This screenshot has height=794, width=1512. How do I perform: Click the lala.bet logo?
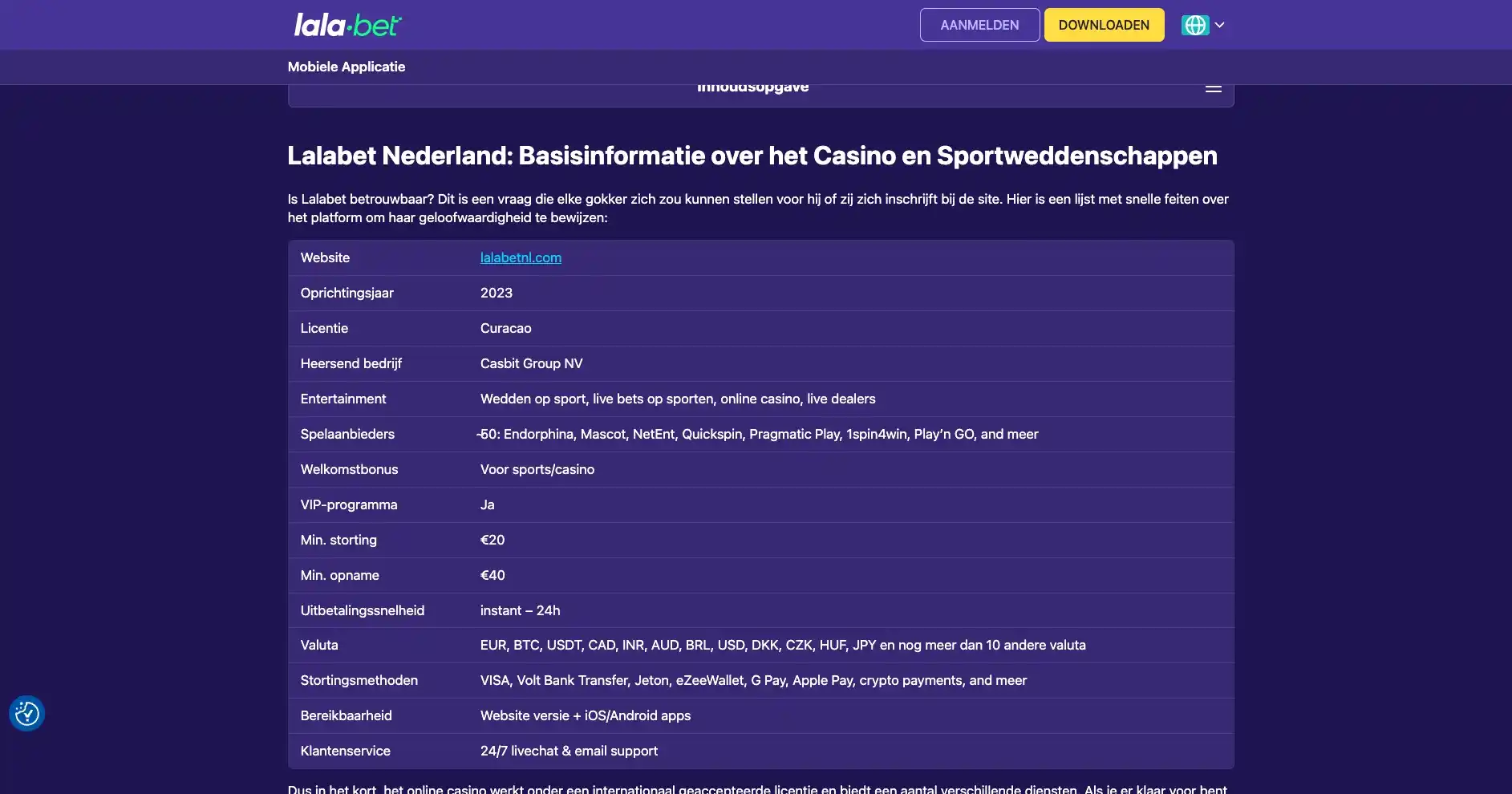347,25
